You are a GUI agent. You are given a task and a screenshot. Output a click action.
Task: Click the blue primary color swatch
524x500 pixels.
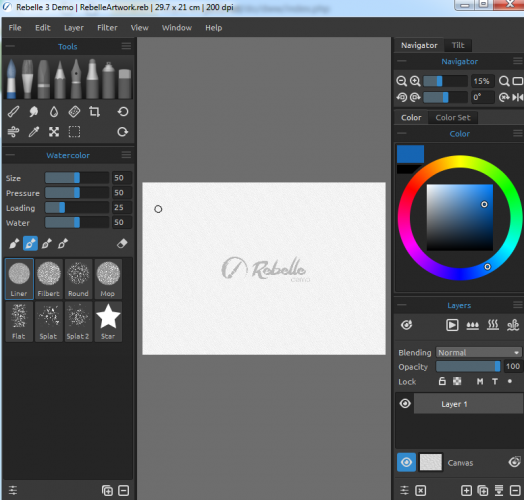[410, 154]
